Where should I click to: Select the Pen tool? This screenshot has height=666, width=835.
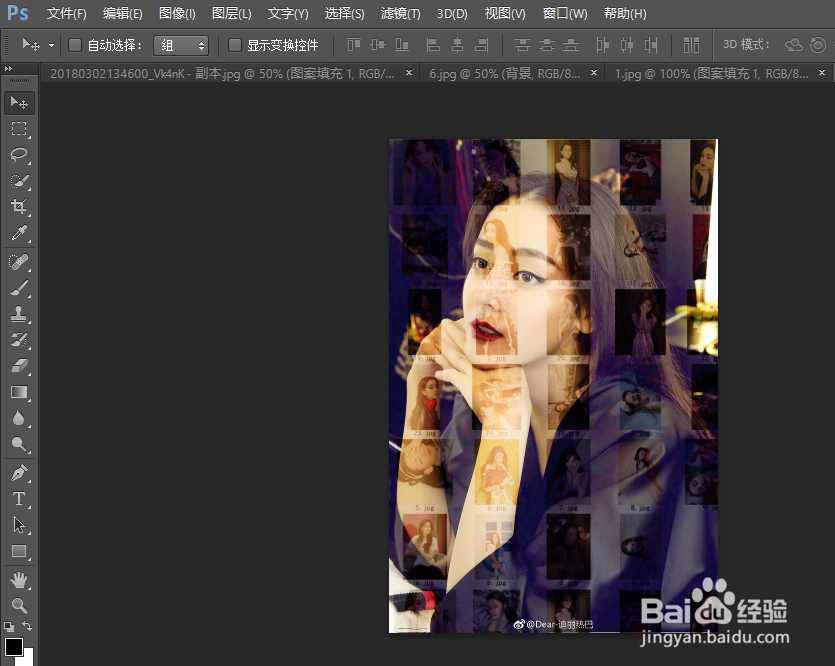[19, 473]
